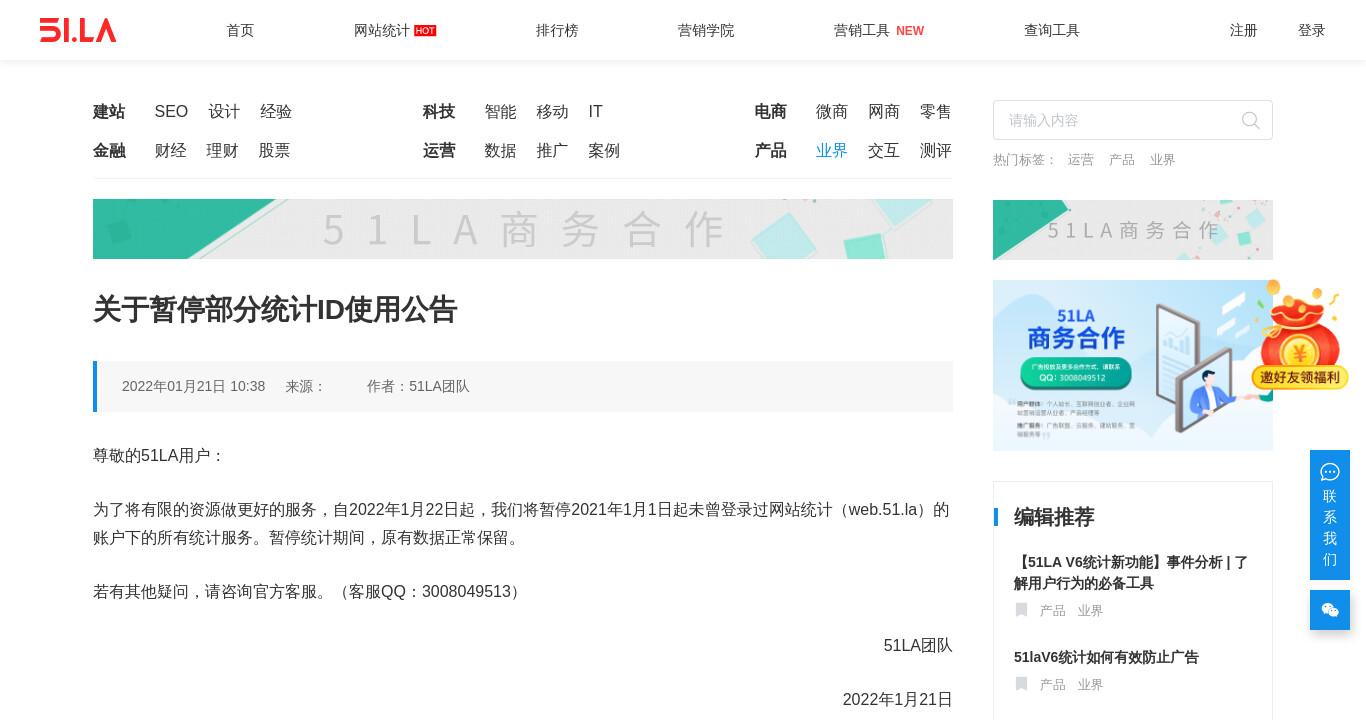The image size is (1366, 720).
Task: Click the 编辑推荐 heading
Action: [1054, 517]
